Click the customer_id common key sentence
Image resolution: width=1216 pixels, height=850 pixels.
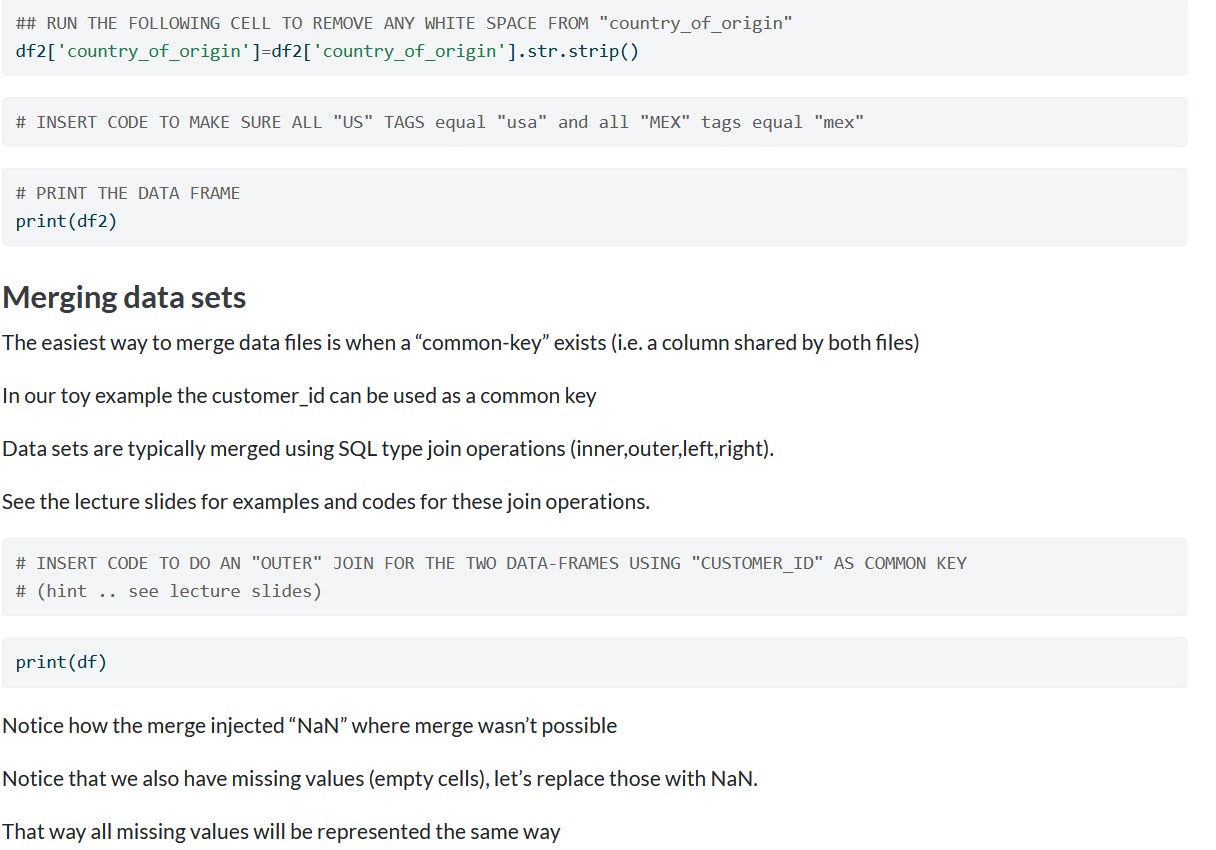tap(300, 395)
